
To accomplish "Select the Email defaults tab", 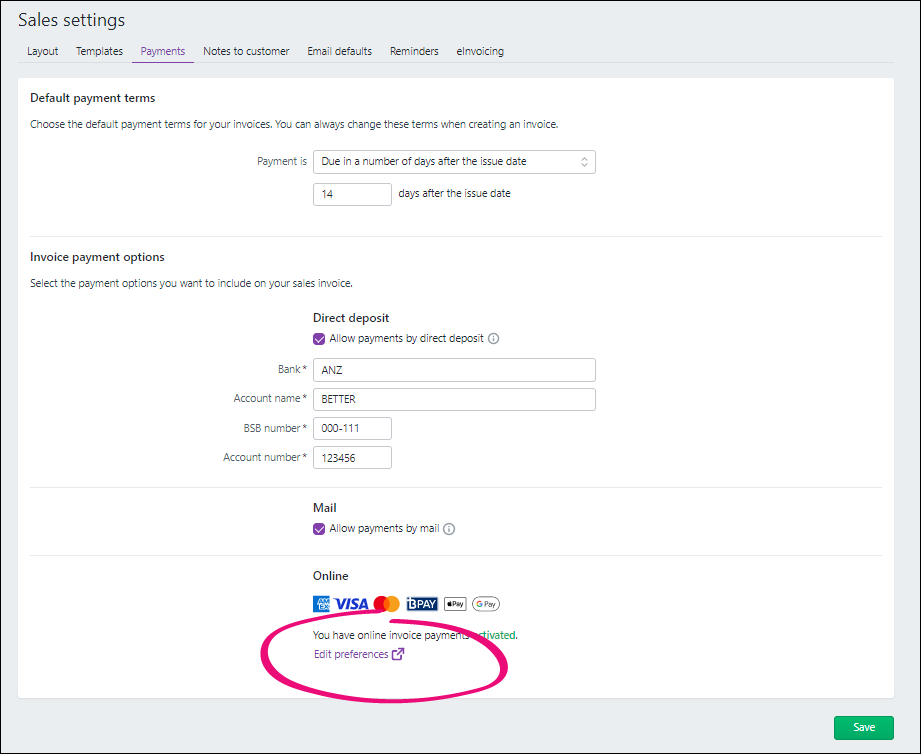I will 339,51.
